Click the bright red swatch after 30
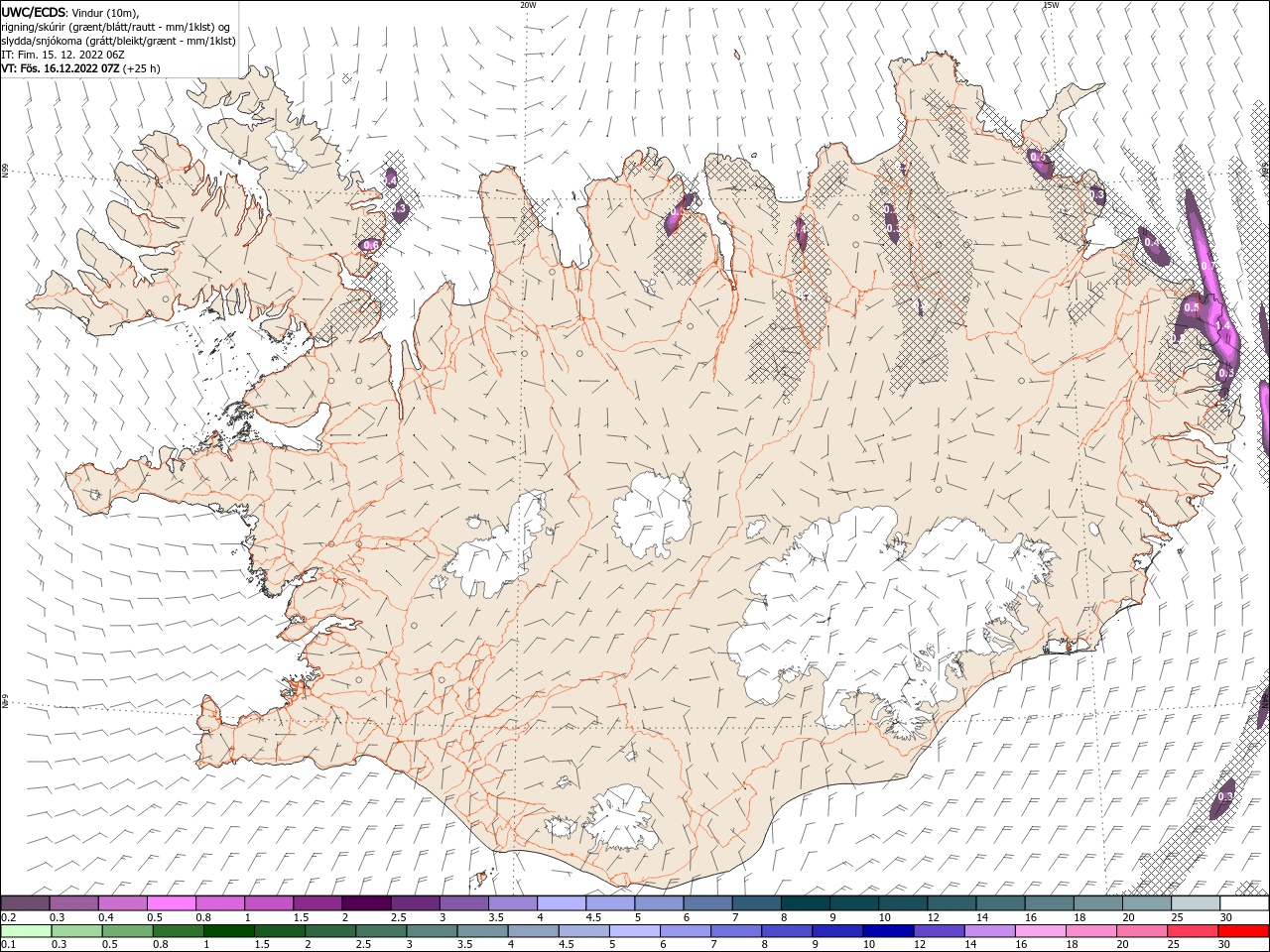 coord(1243,931)
